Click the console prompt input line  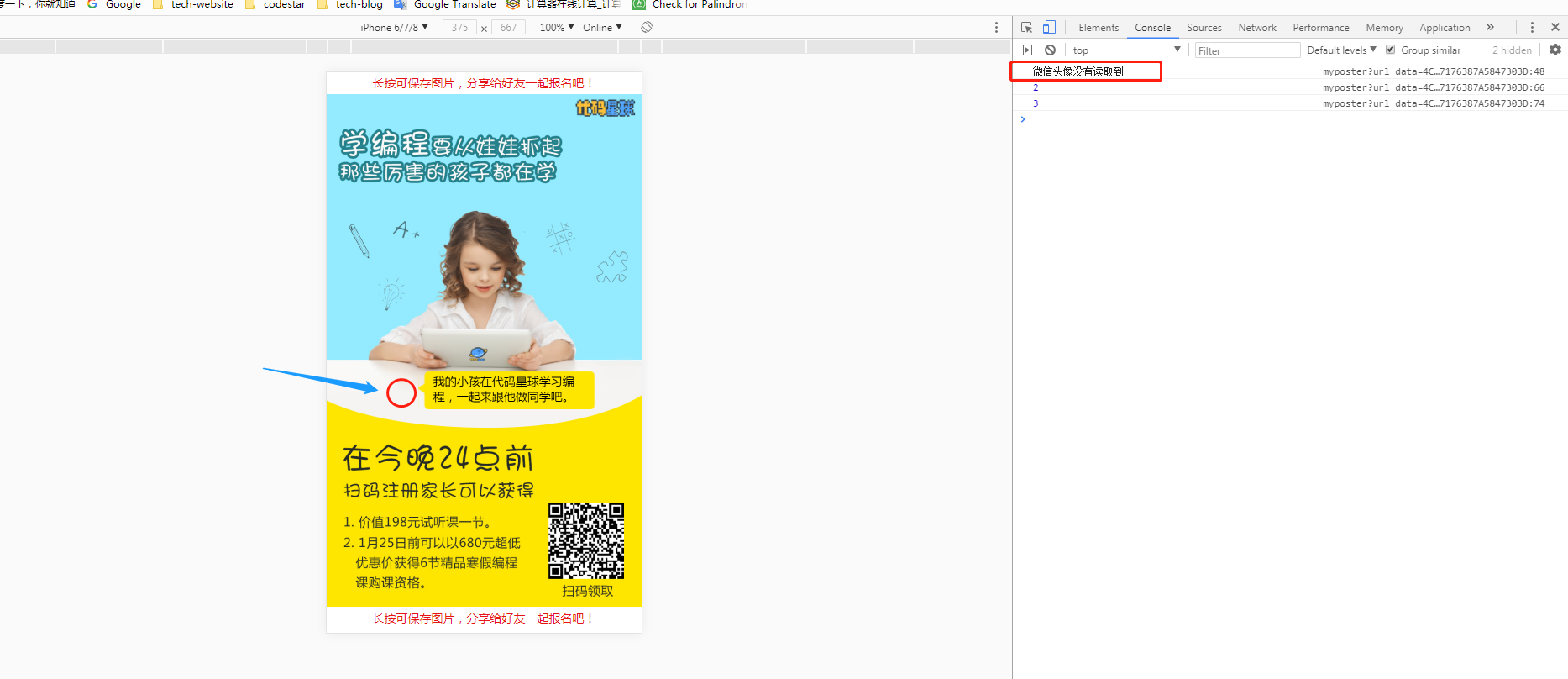click(x=1290, y=119)
